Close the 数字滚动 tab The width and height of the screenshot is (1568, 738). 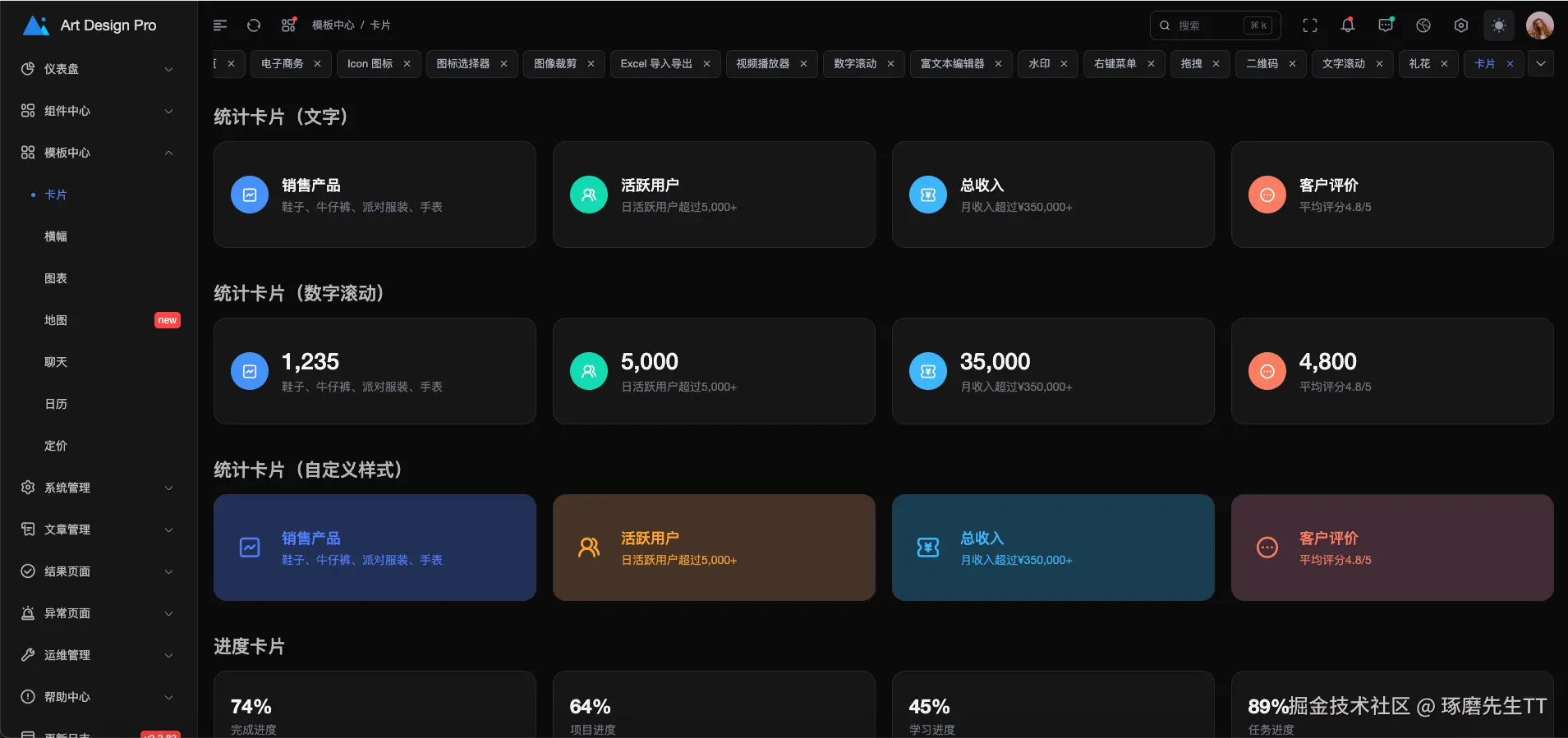890,64
